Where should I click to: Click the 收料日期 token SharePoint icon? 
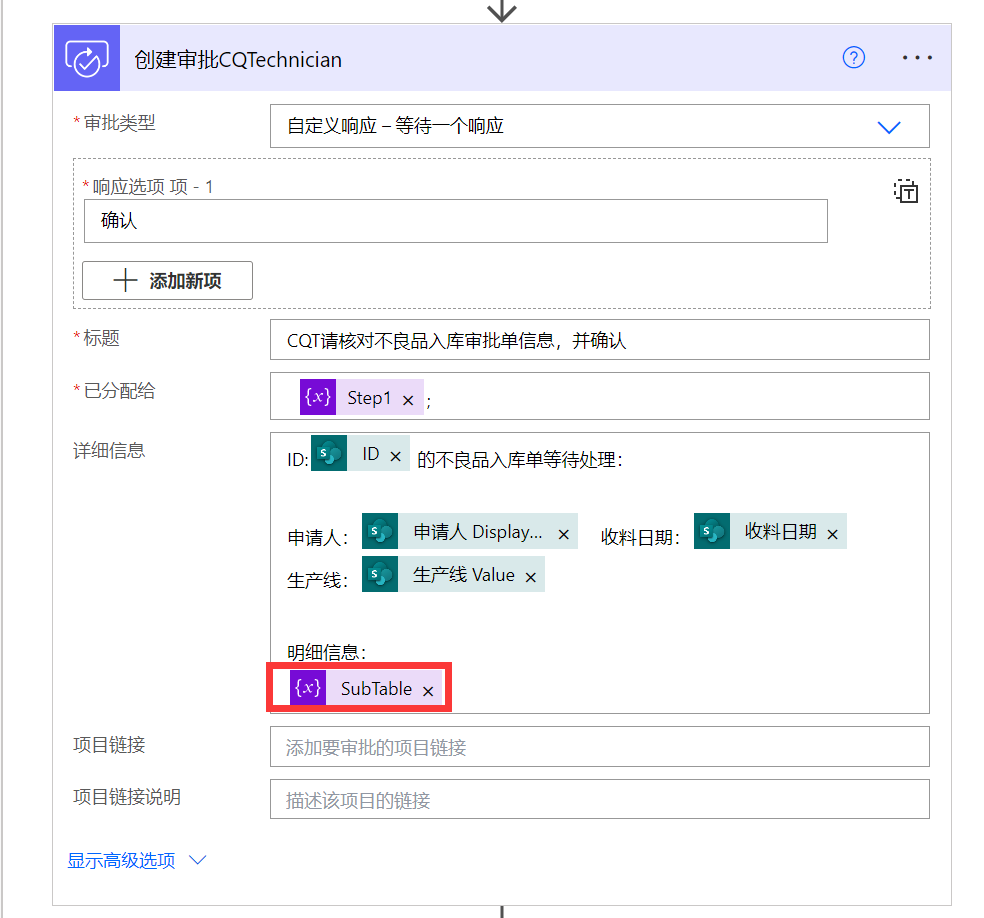[x=712, y=531]
